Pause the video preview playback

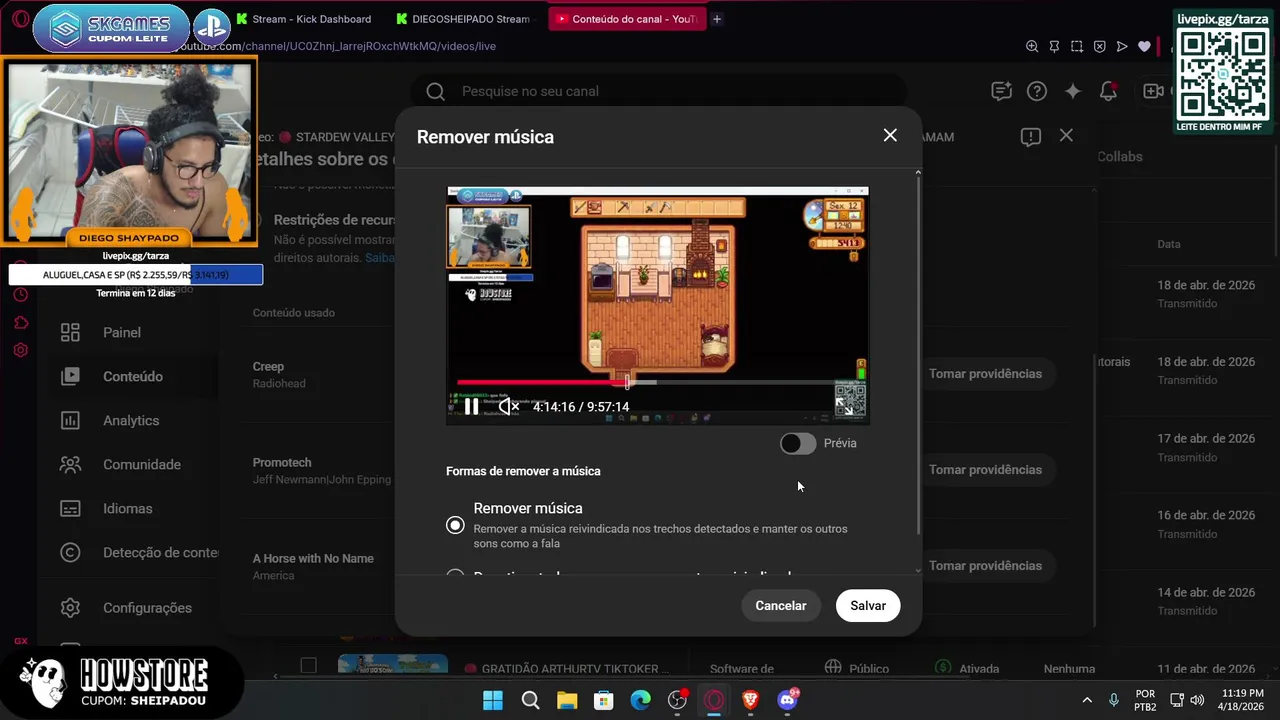coord(471,406)
